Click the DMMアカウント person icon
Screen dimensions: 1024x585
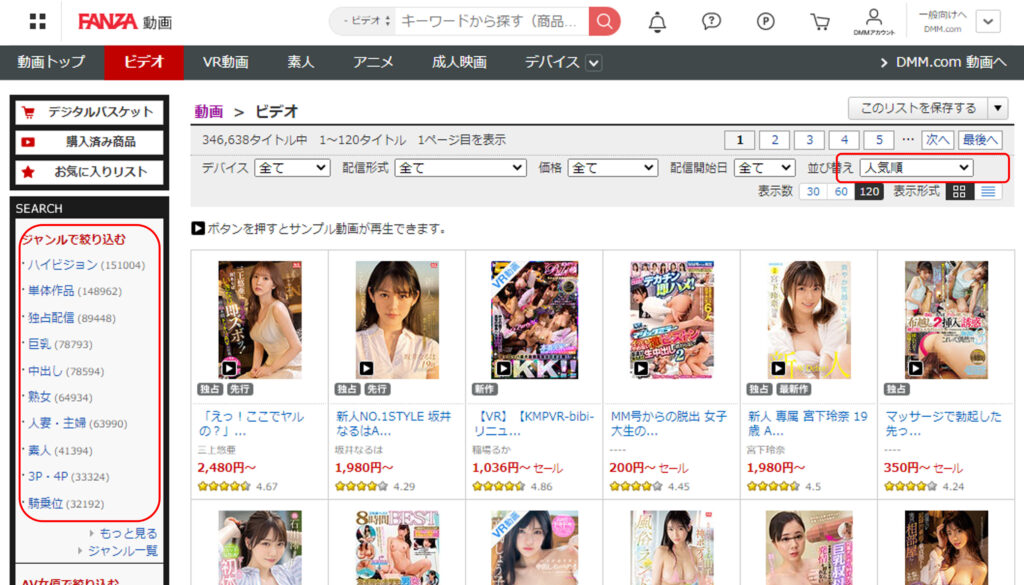(874, 17)
